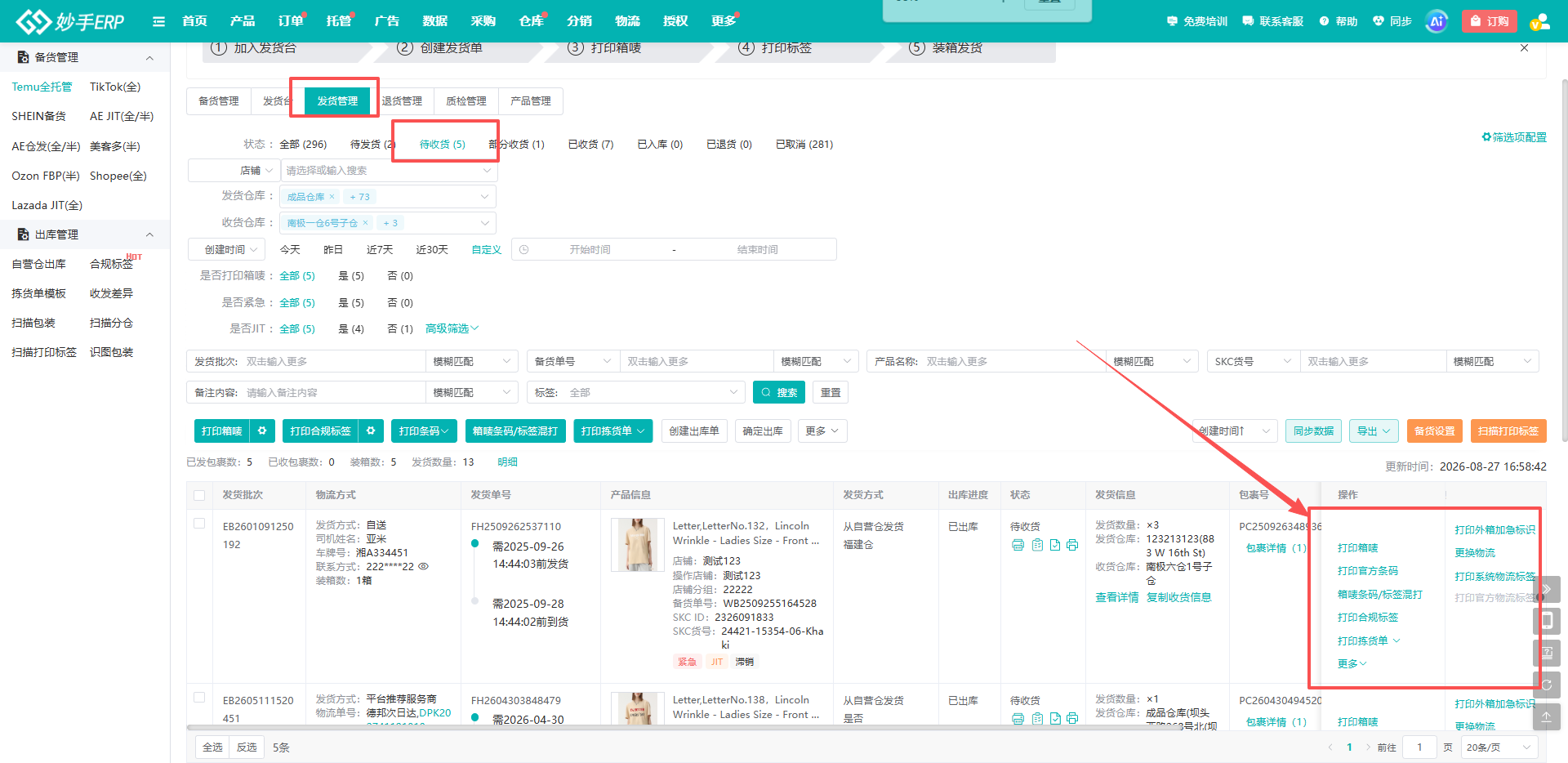Screen dimensions: 1568x763
Task: Select 是 (5) for 是否紧急 filter
Action: [351, 302]
